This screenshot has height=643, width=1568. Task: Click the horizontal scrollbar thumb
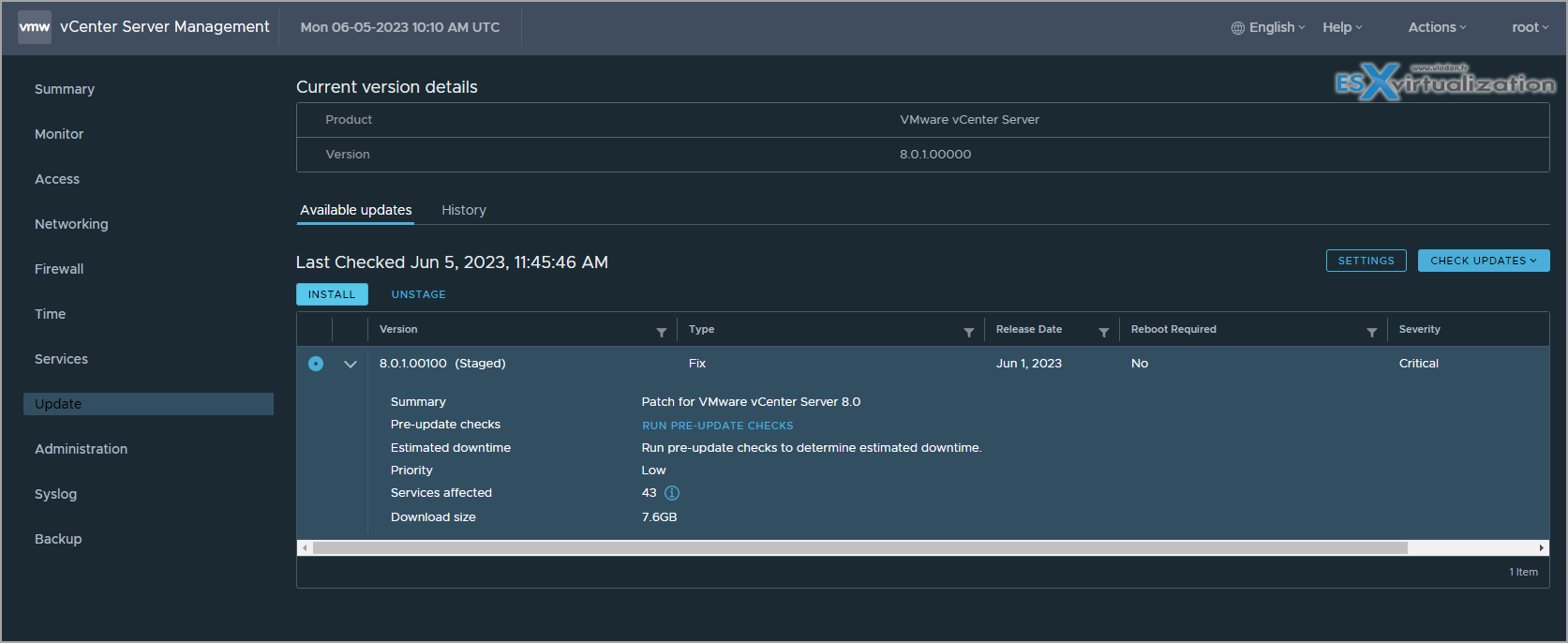pos(860,547)
